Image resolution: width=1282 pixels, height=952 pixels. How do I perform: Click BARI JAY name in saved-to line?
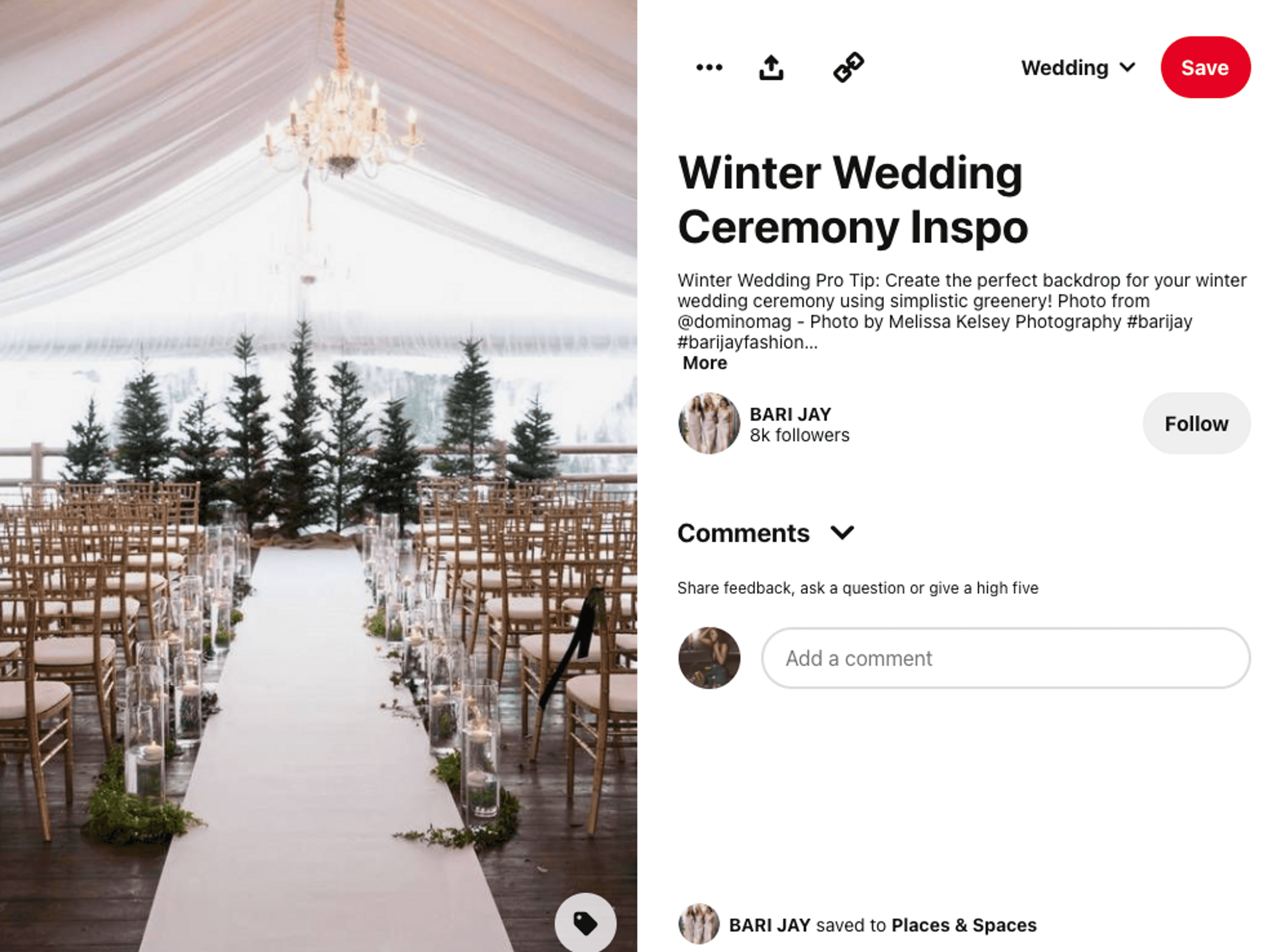[x=769, y=925]
